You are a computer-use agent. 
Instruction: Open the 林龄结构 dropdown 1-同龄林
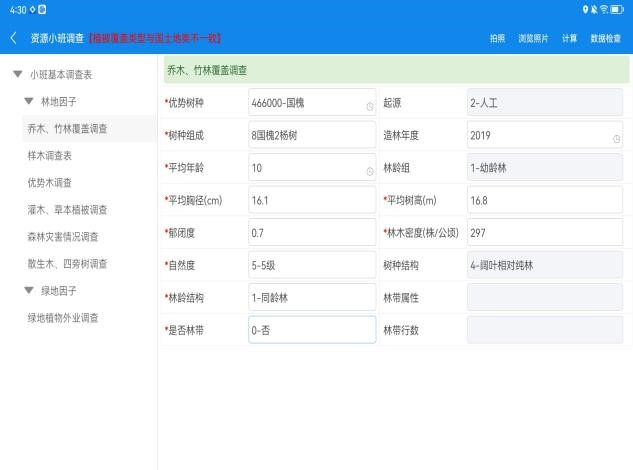[312, 298]
